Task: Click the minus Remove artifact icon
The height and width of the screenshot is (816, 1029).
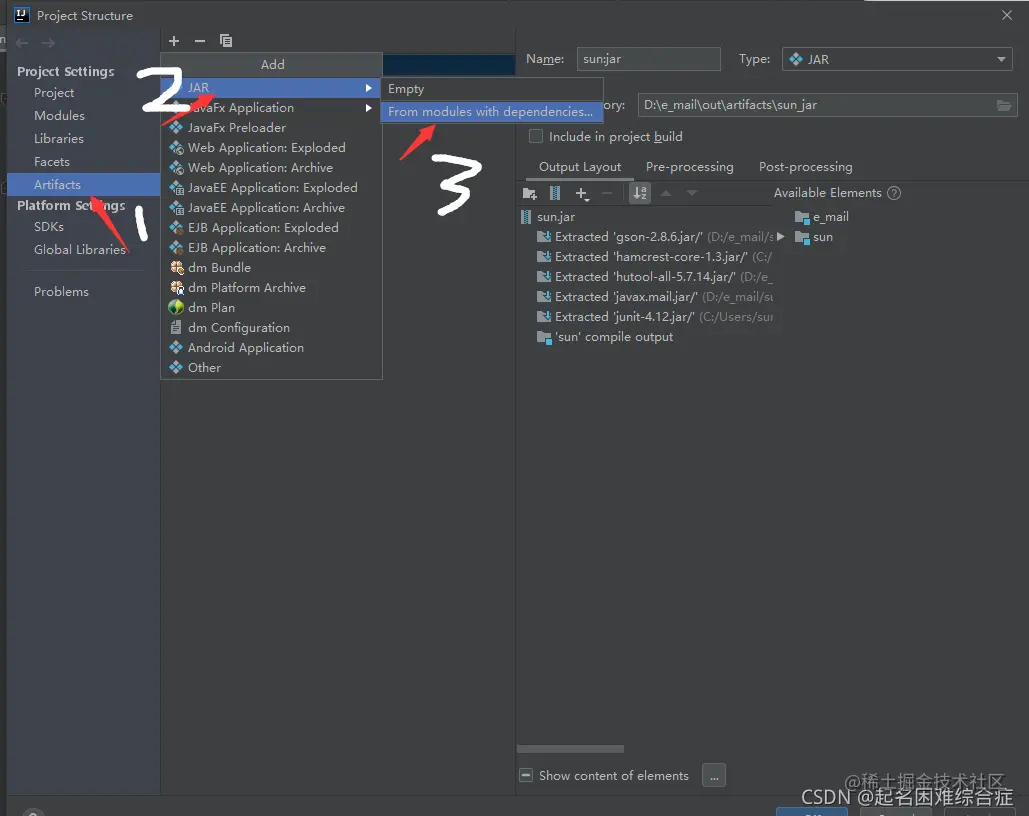Action: pos(200,41)
